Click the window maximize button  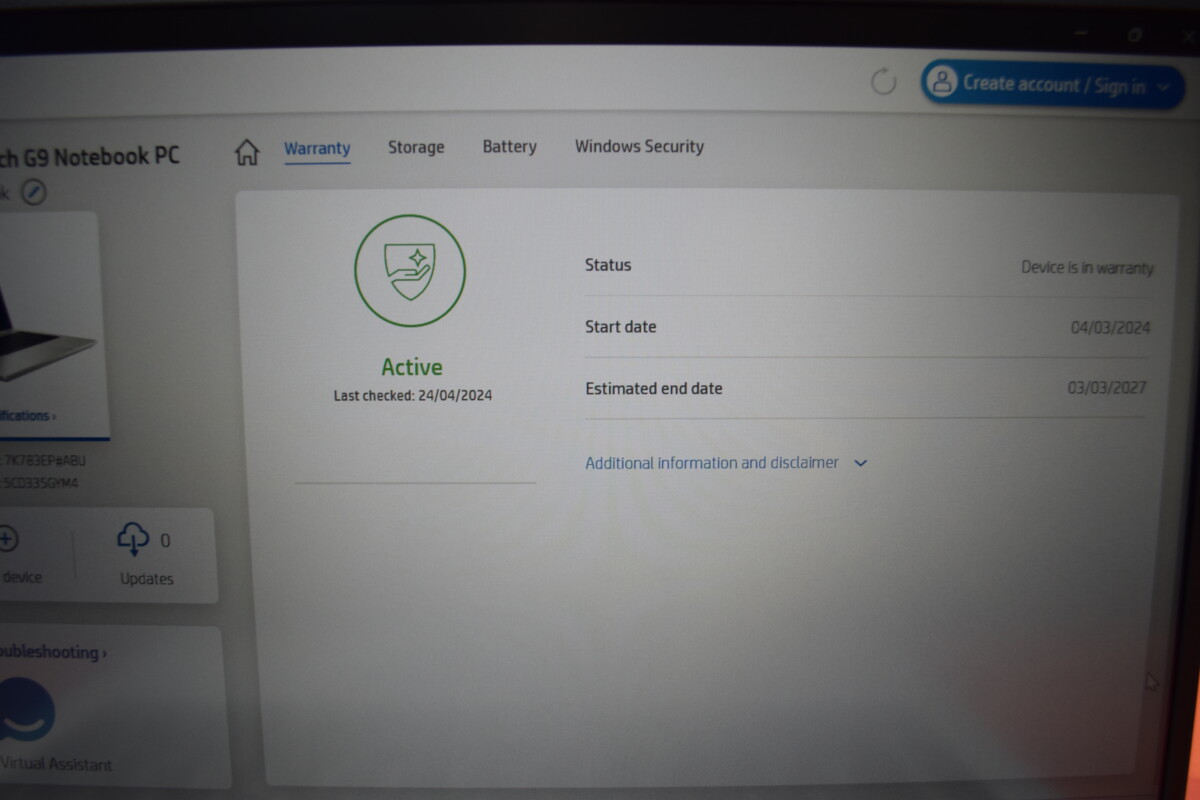(x=1135, y=35)
